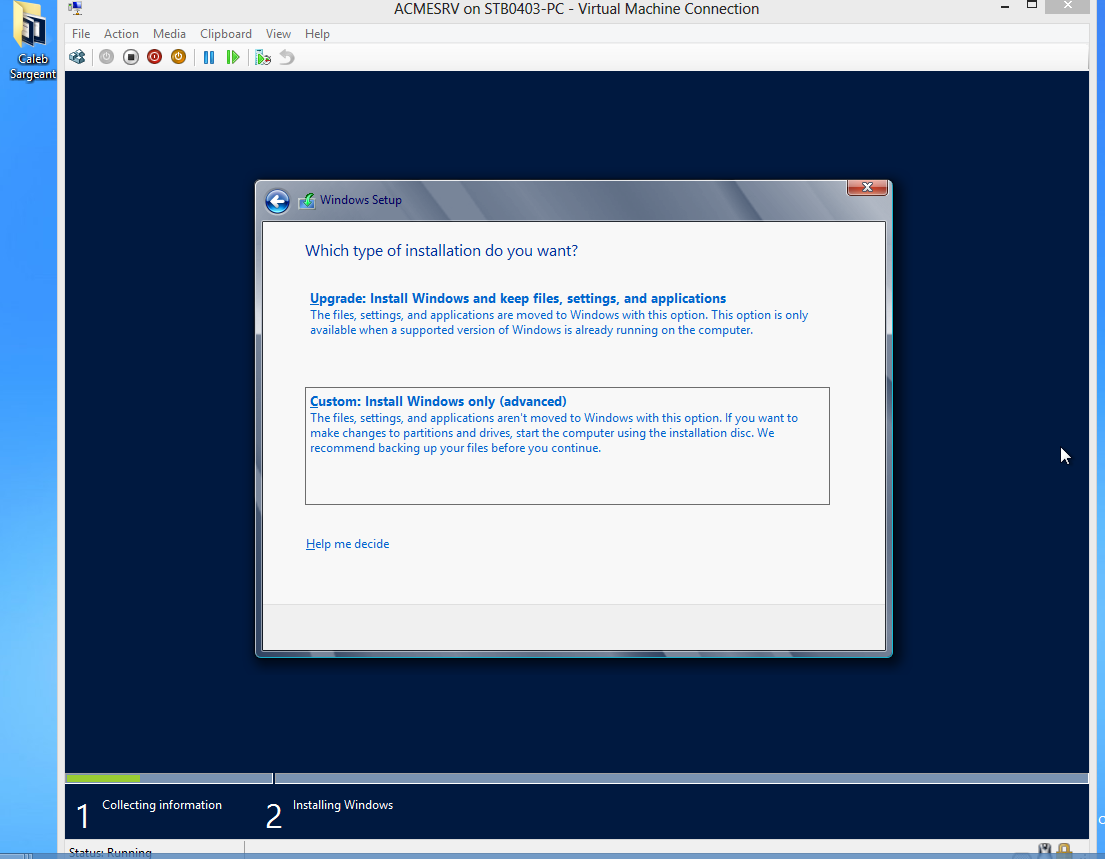Image resolution: width=1105 pixels, height=859 pixels.
Task: Open the Action menu
Action: tap(121, 34)
